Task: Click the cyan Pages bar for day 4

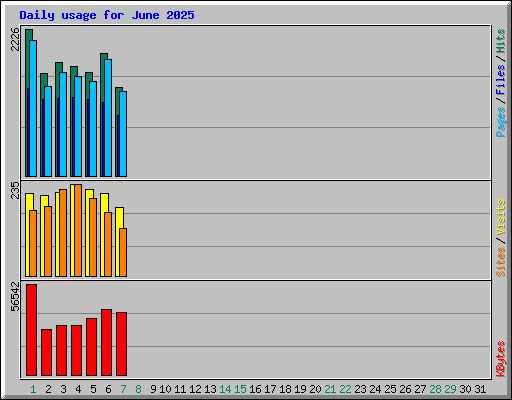Action: coord(78,126)
